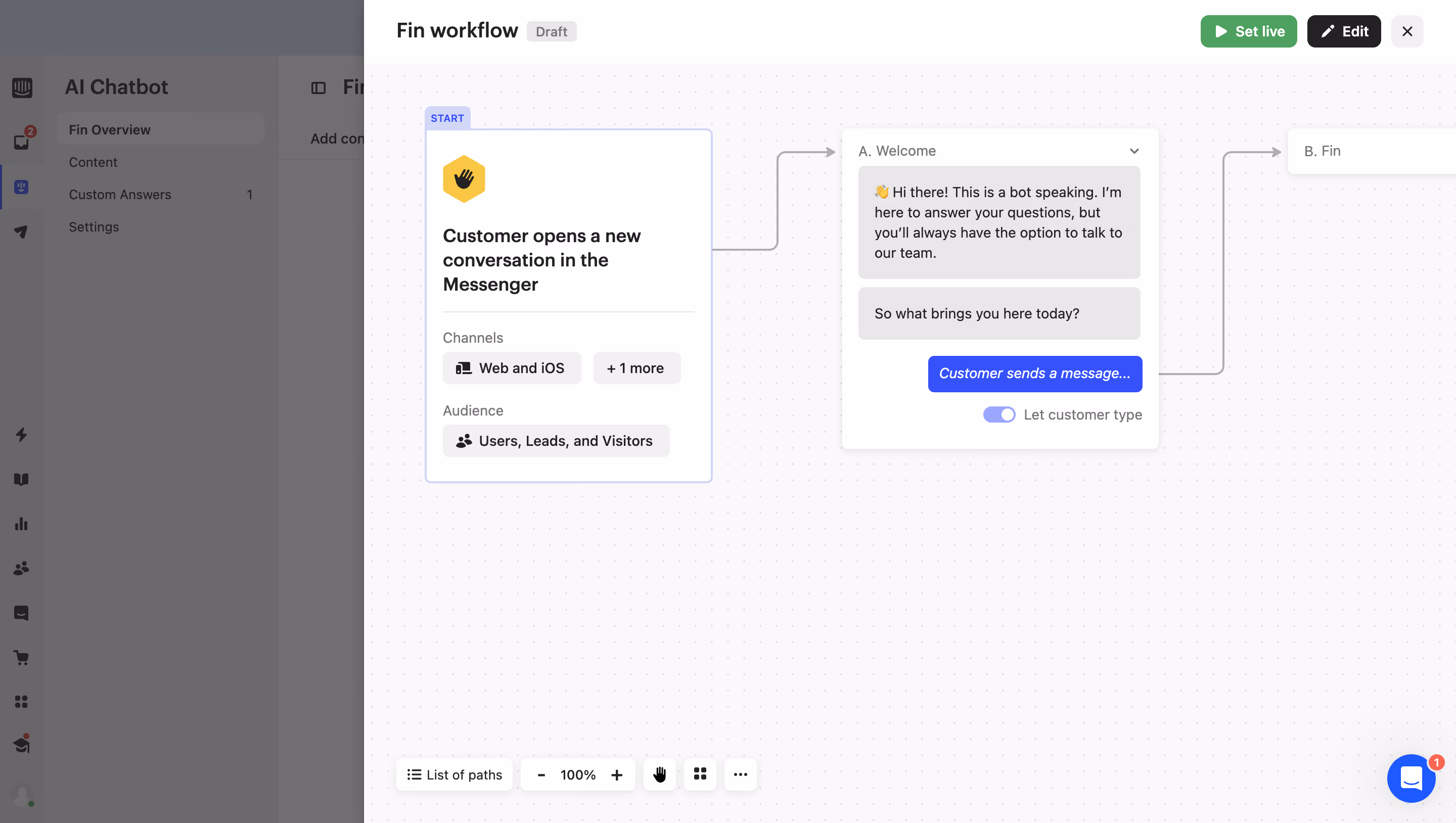Open the Help Center book icon
This screenshot has width=1456, height=823.
tap(21, 479)
